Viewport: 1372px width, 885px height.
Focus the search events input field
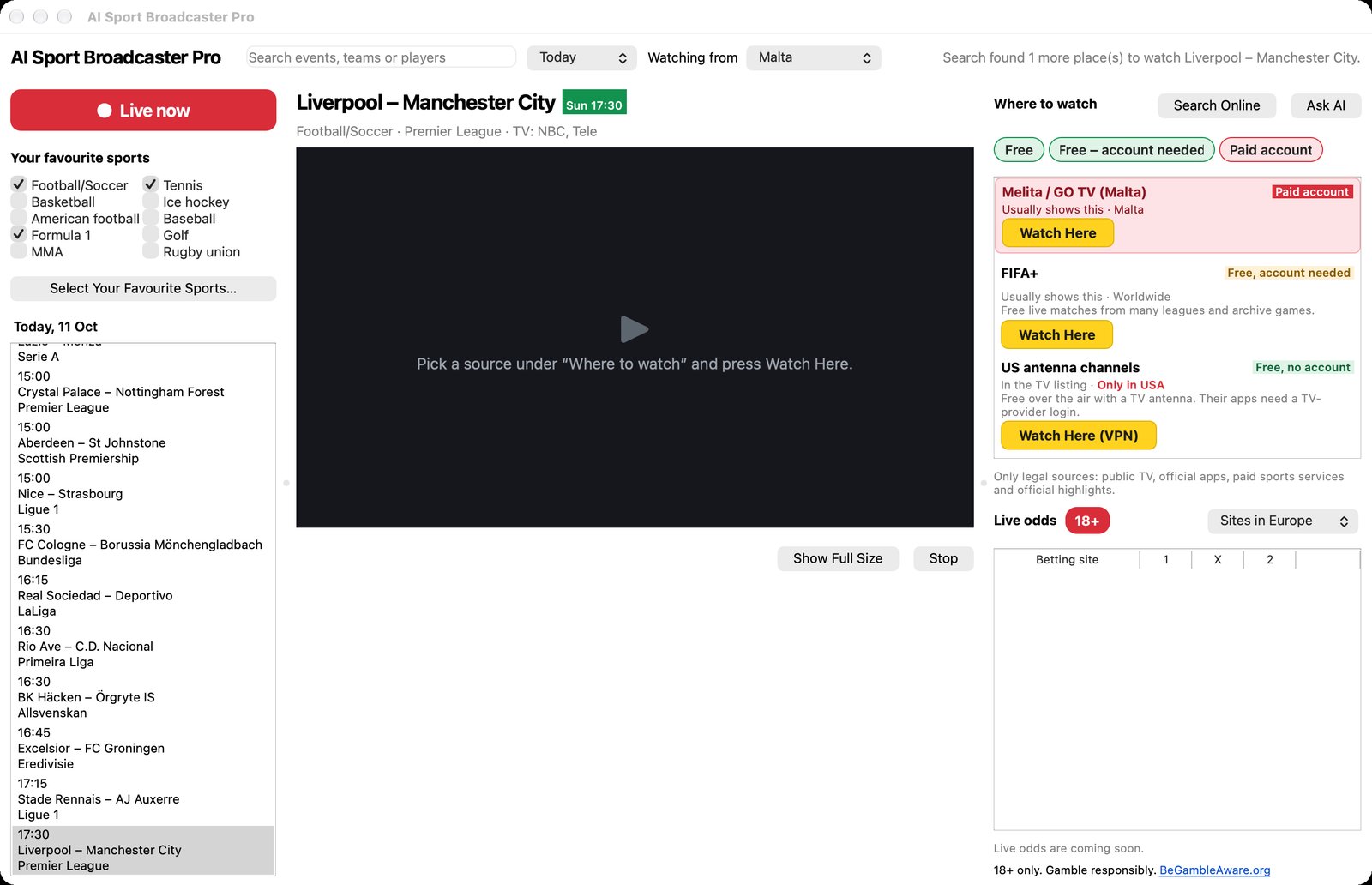[381, 57]
